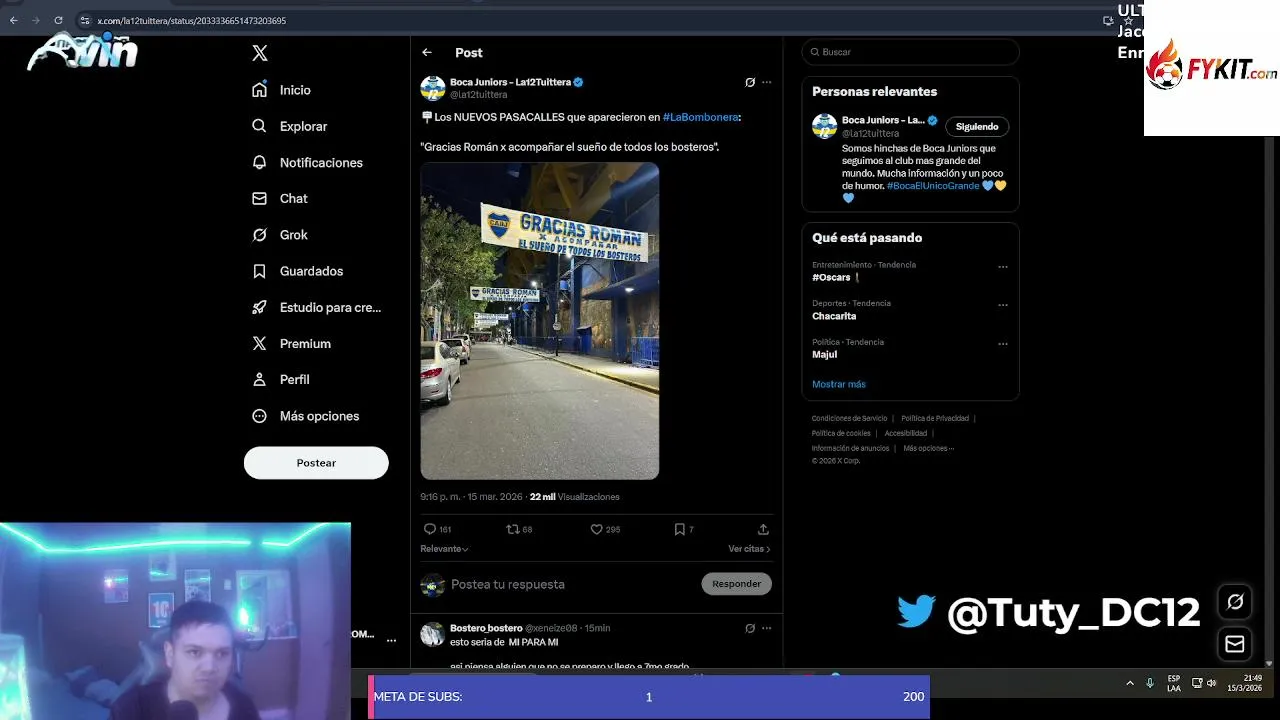1280x720 pixels.
Task: Open Accesibilidad footer link
Action: (906, 433)
